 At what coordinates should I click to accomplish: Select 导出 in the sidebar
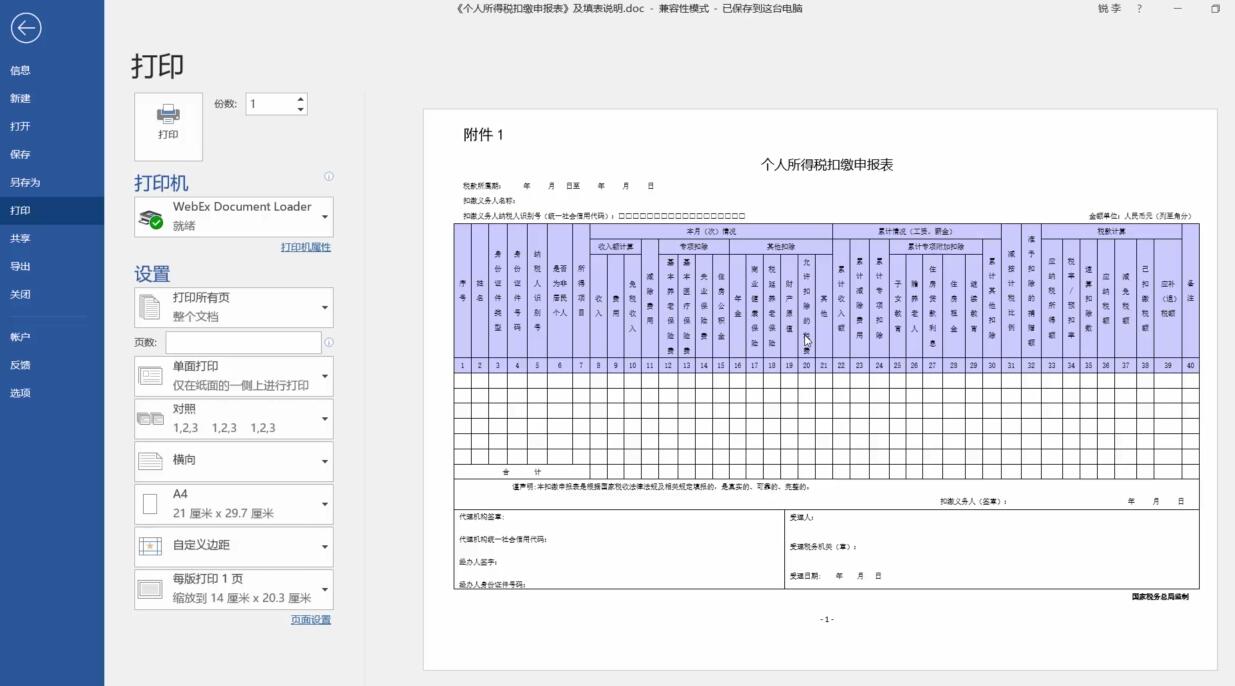(x=52, y=266)
